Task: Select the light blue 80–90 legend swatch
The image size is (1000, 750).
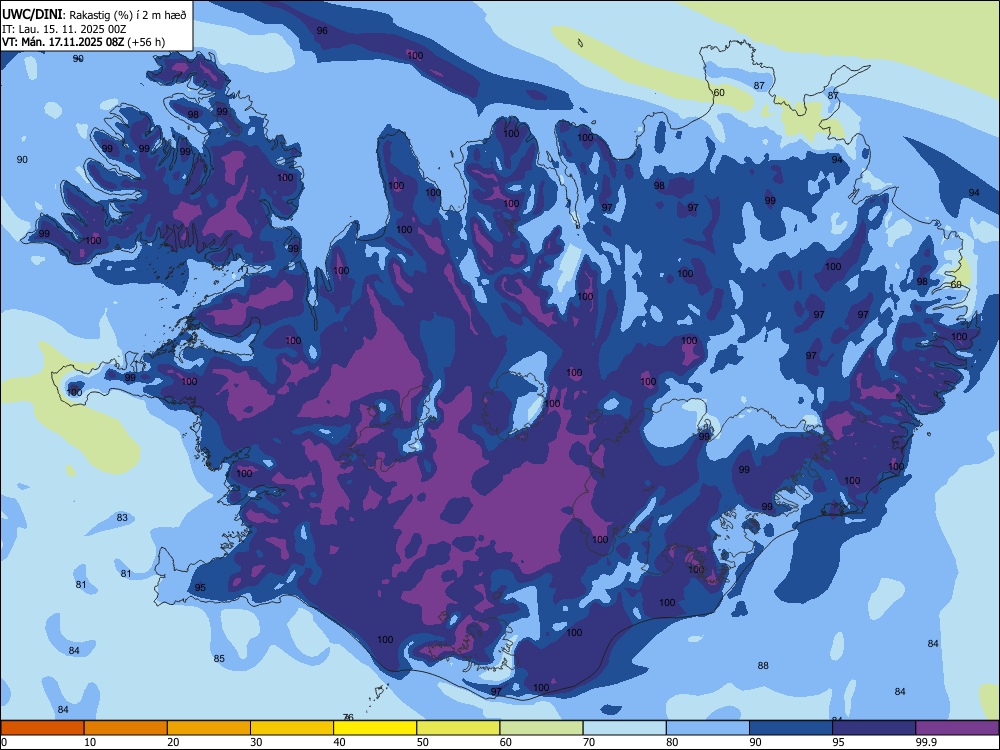Action: pyautogui.click(x=708, y=728)
